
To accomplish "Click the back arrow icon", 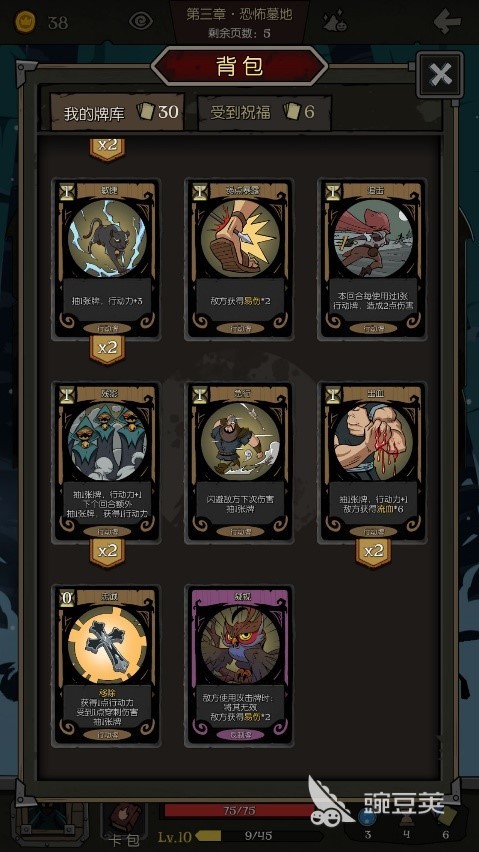I will (447, 22).
